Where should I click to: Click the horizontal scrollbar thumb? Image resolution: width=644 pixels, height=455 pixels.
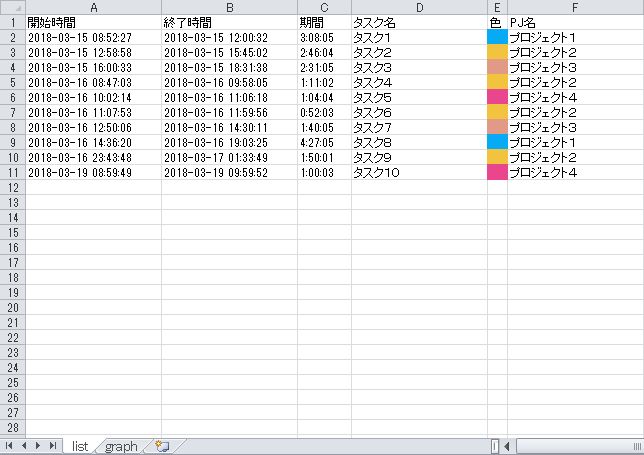point(580,446)
